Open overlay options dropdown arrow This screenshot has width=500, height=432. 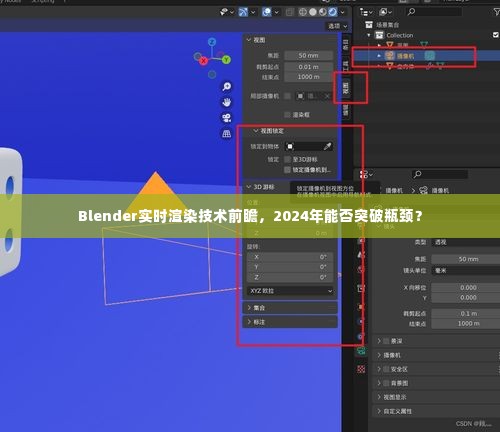point(276,13)
